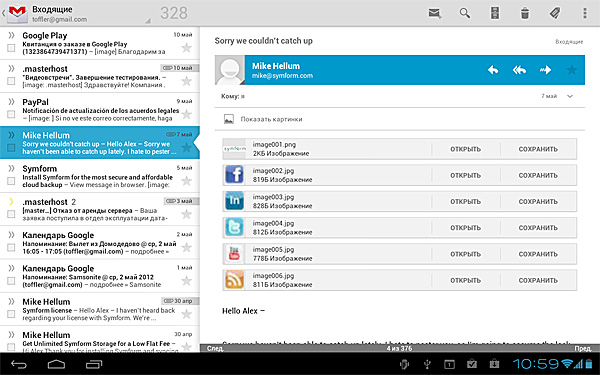Delete the email using the trash icon

[x=525, y=13]
